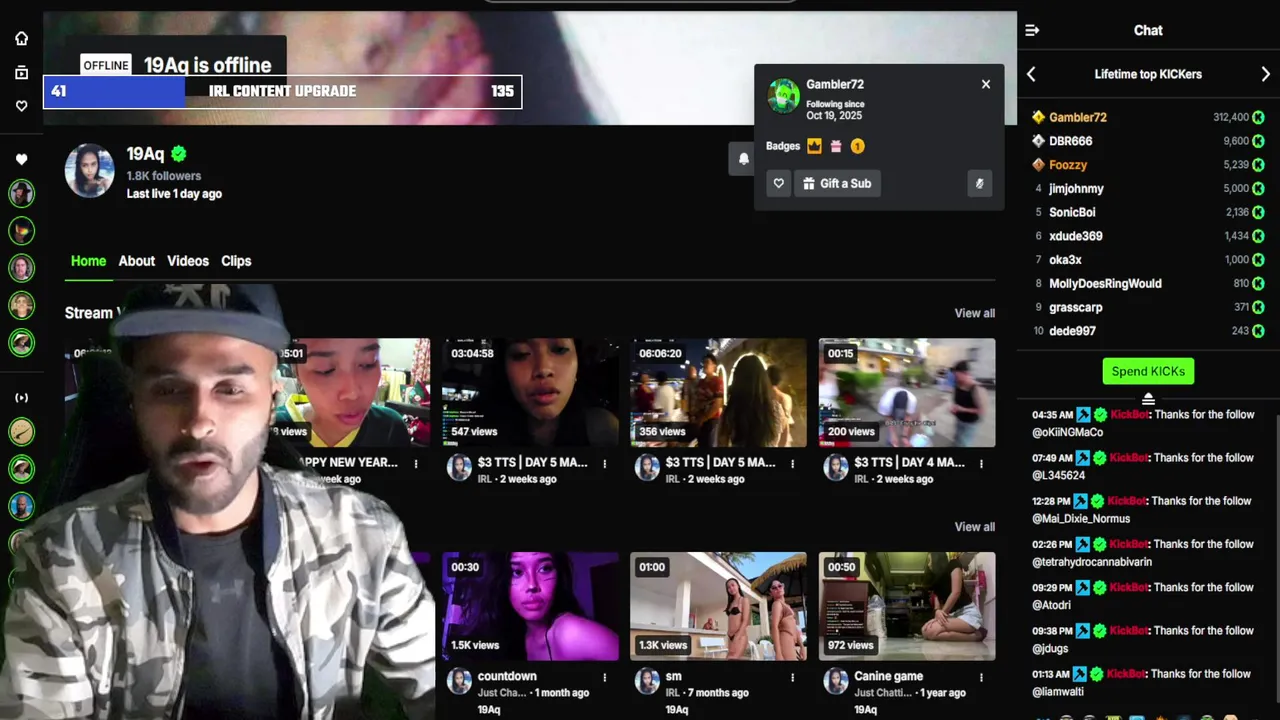View all clips in second row
The image size is (1280, 720).
pos(974,527)
